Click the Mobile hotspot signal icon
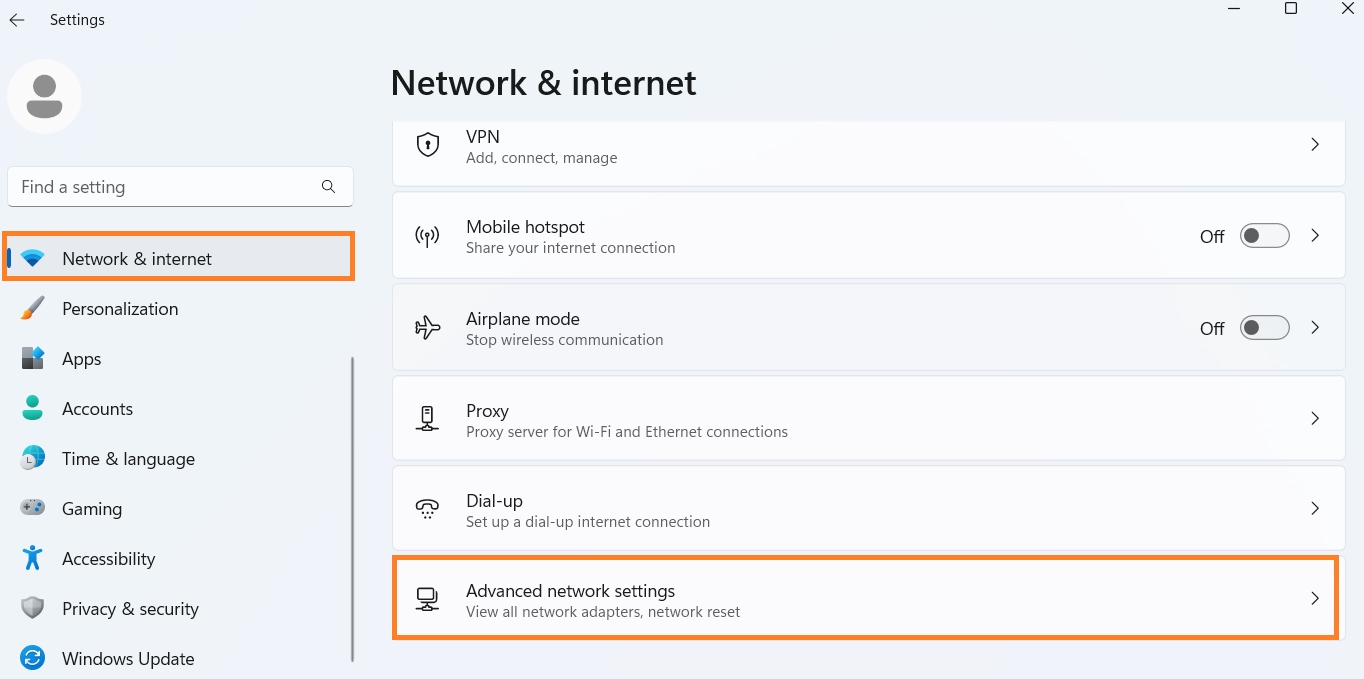The height and width of the screenshot is (679, 1364). [428, 236]
